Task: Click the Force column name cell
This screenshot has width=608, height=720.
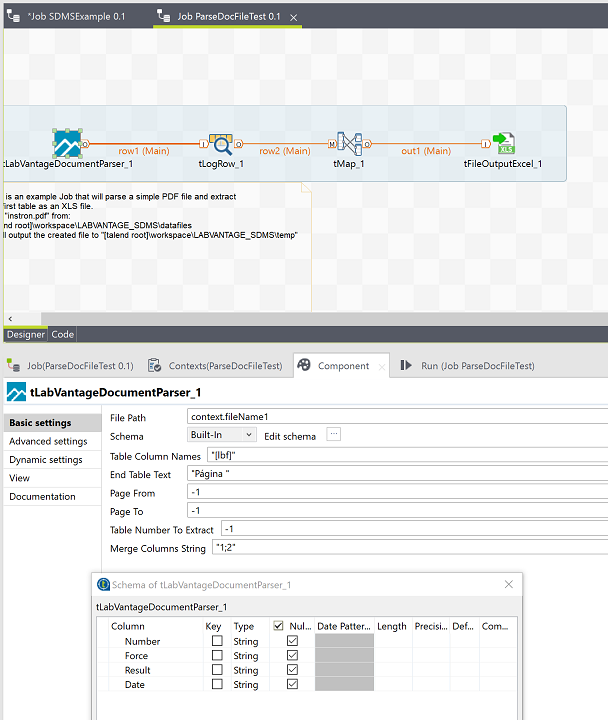Action: point(136,655)
